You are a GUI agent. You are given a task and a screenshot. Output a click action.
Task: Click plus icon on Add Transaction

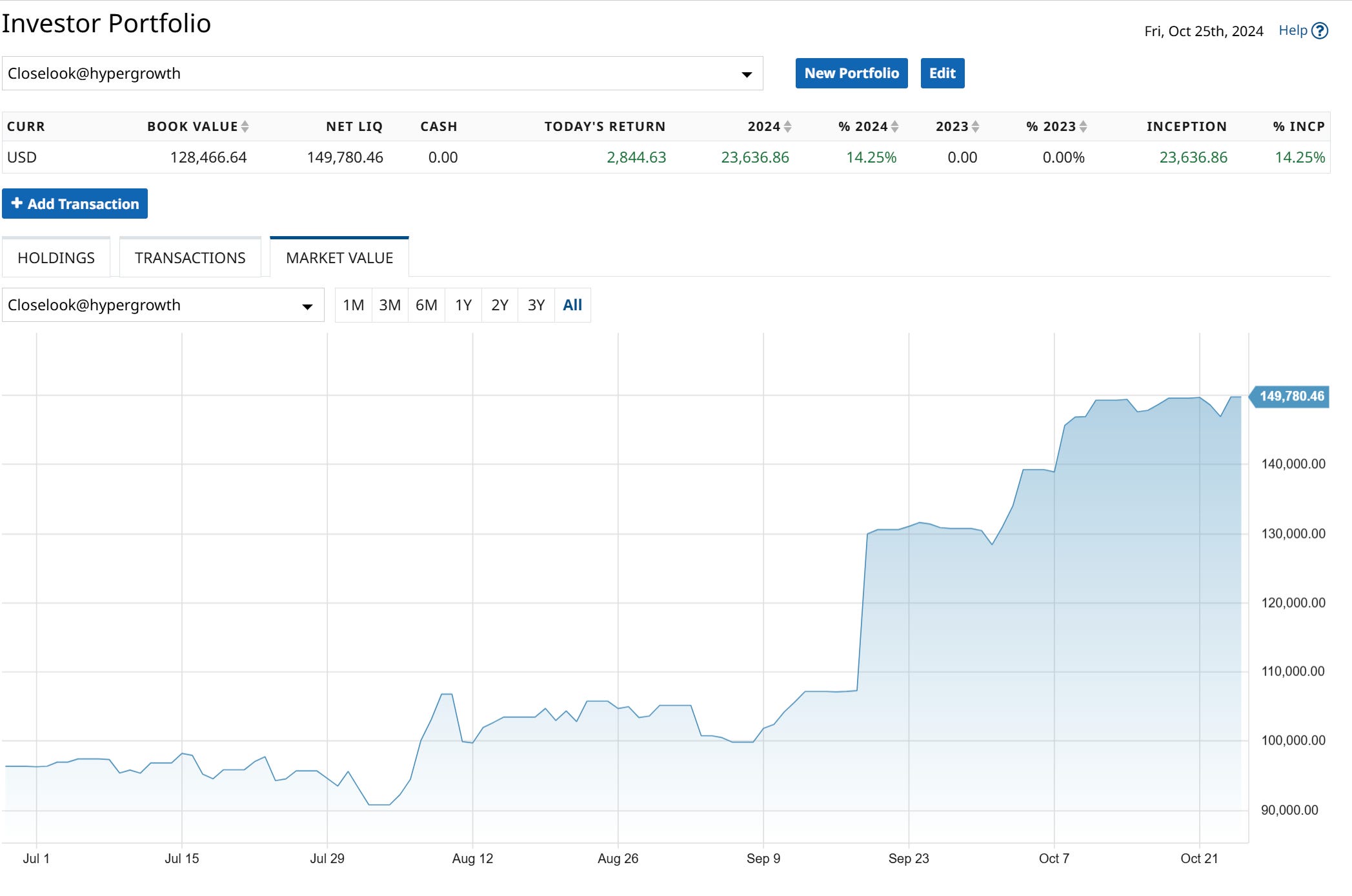(x=17, y=203)
